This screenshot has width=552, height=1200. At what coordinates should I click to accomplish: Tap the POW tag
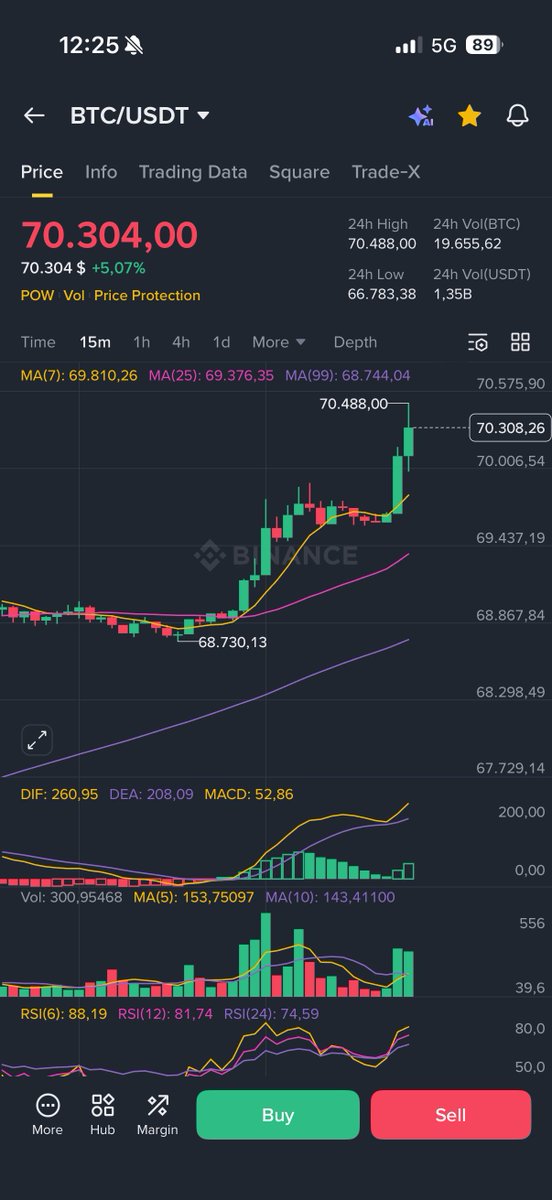pyautogui.click(x=38, y=295)
